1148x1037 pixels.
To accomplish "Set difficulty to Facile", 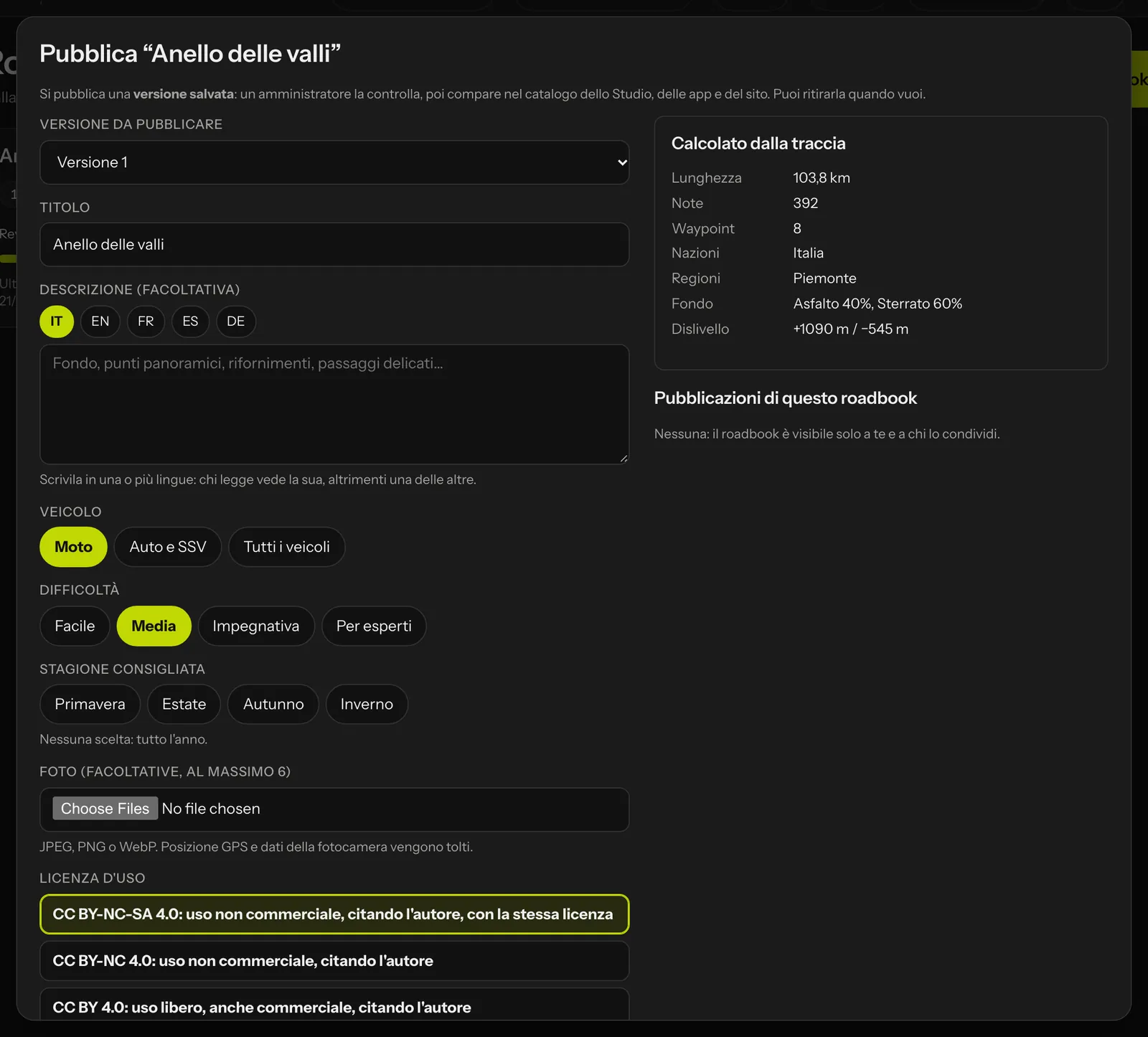I will (x=75, y=626).
